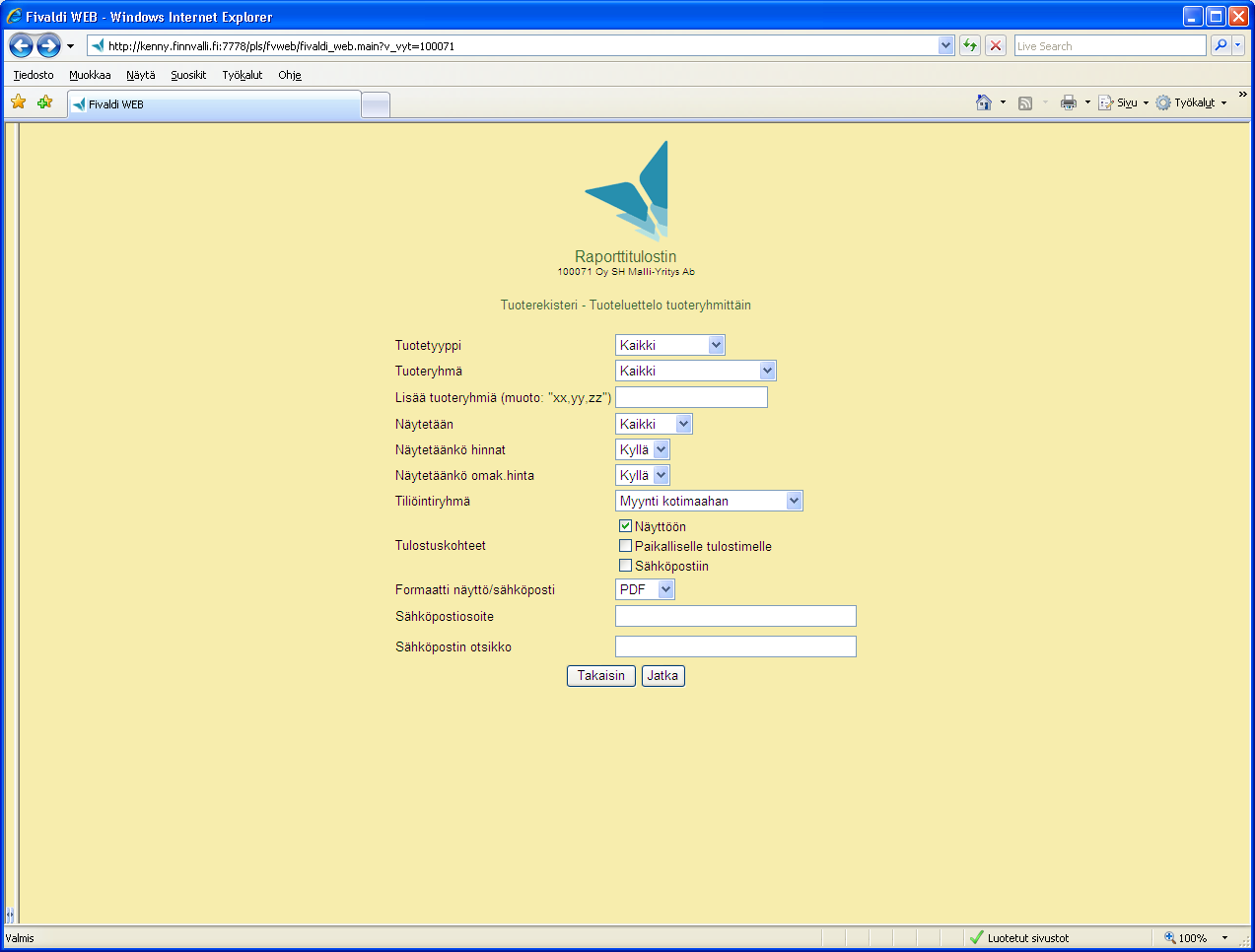Screen dimensions: 1255x952
Task: Open a new blank tab
Action: click(x=376, y=104)
